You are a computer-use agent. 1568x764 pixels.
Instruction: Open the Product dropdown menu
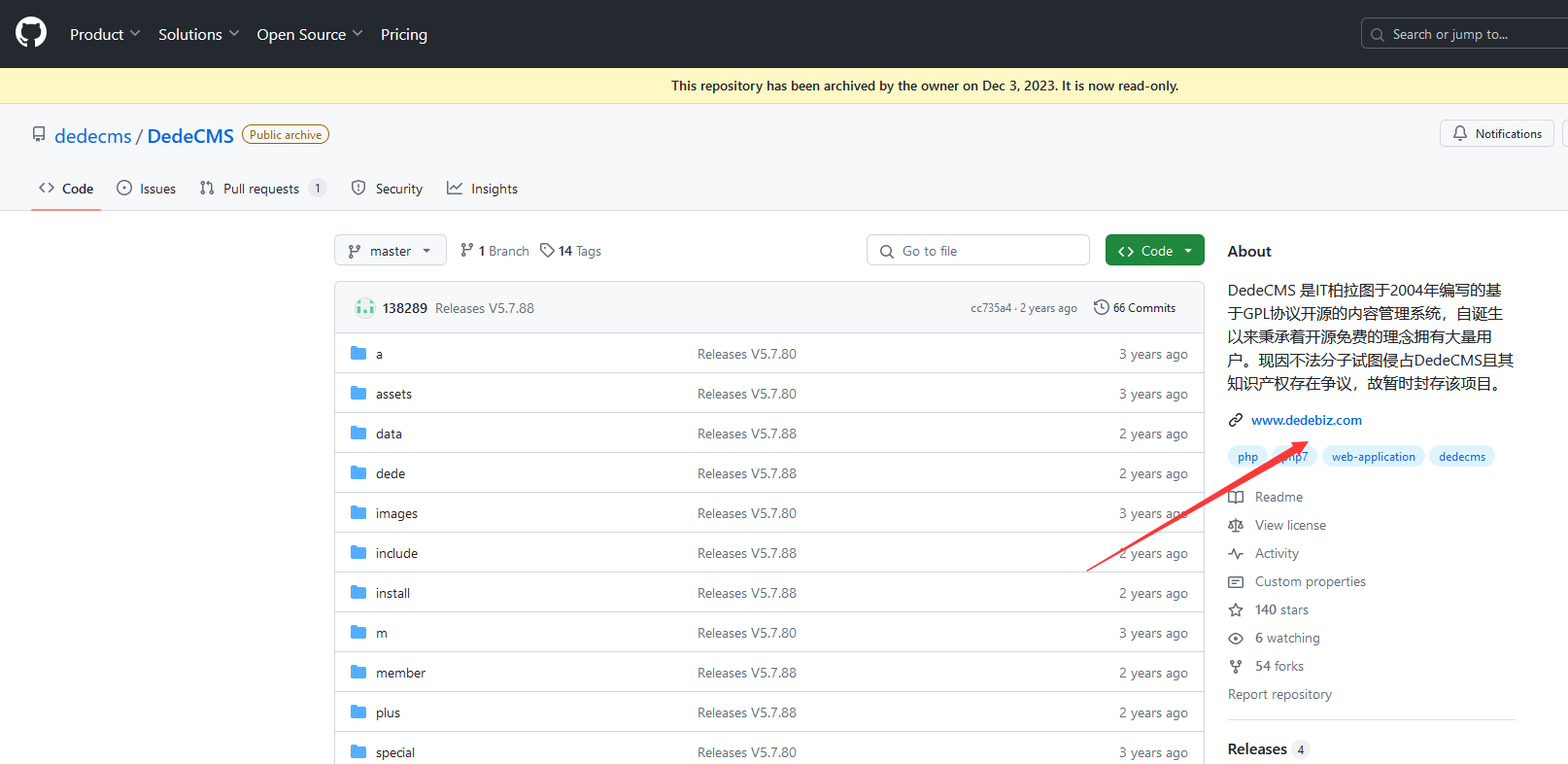tap(105, 34)
